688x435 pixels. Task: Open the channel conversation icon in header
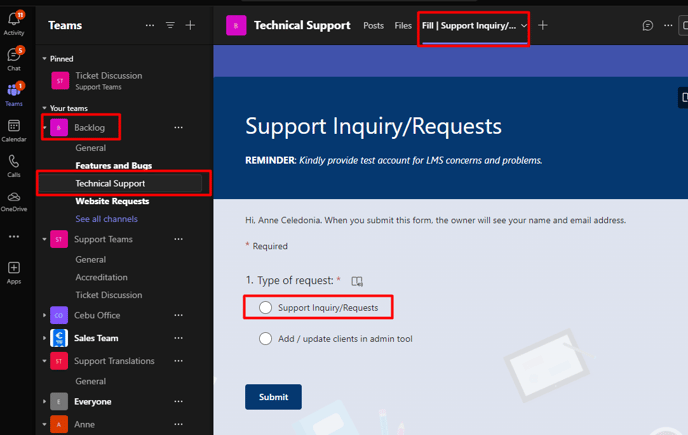click(x=648, y=25)
